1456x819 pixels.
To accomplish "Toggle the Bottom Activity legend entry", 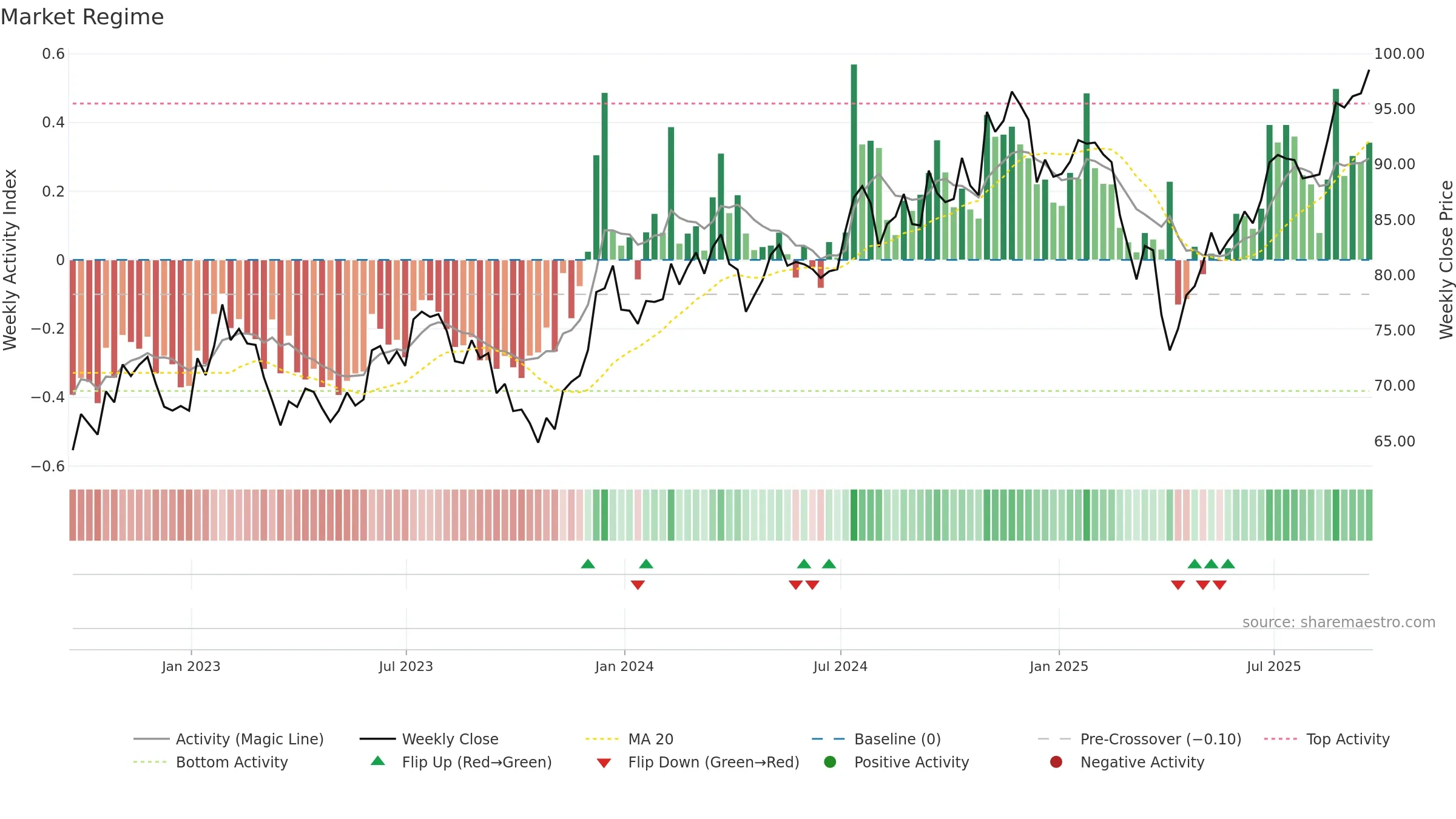I will click(211, 762).
